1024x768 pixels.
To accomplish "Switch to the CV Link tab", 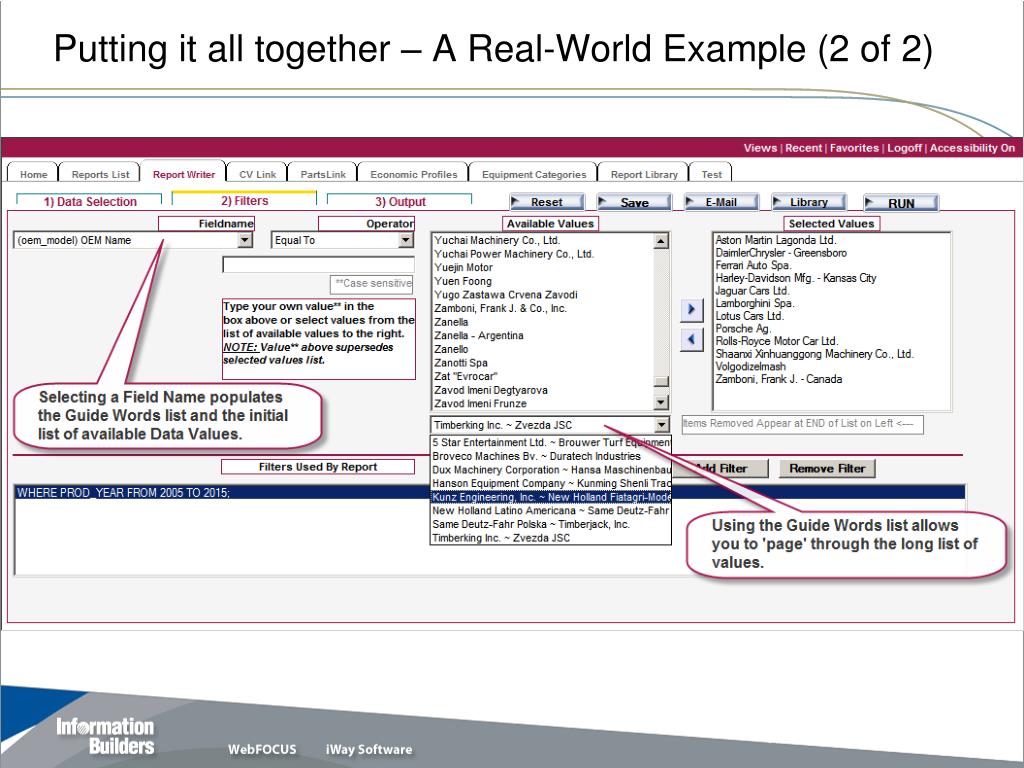I will coord(257,174).
